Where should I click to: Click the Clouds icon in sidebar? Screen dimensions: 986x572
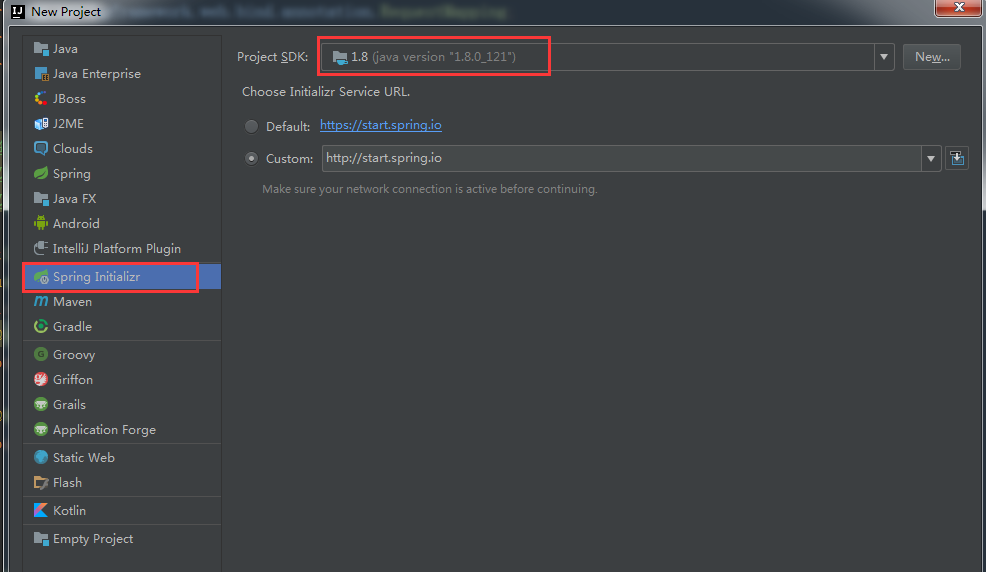(x=41, y=149)
